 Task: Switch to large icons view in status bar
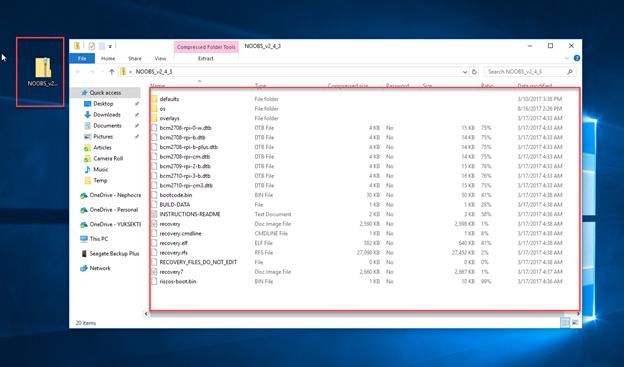pos(575,323)
